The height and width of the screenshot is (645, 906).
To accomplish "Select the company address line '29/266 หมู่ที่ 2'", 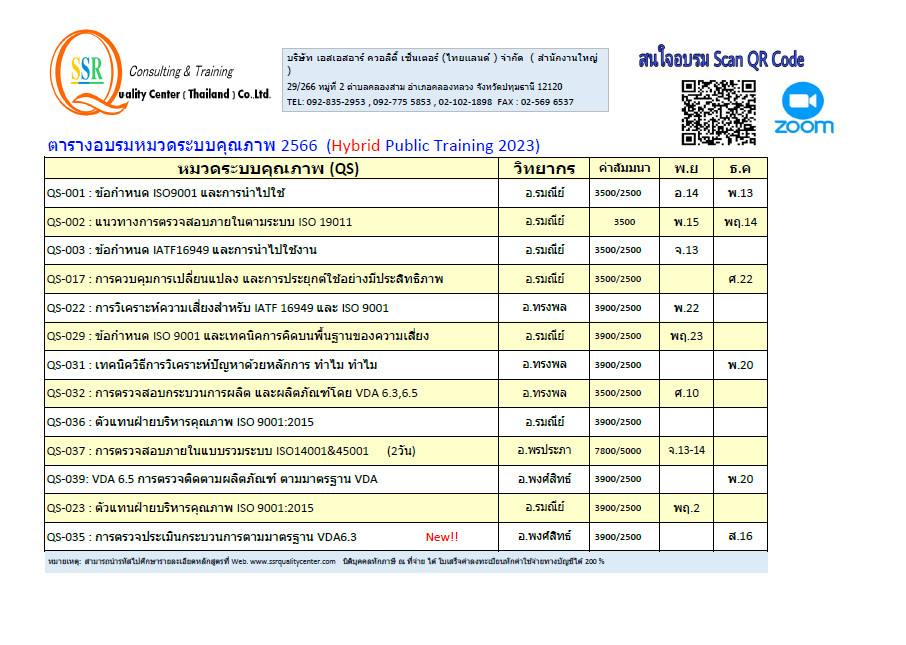I will point(425,87).
